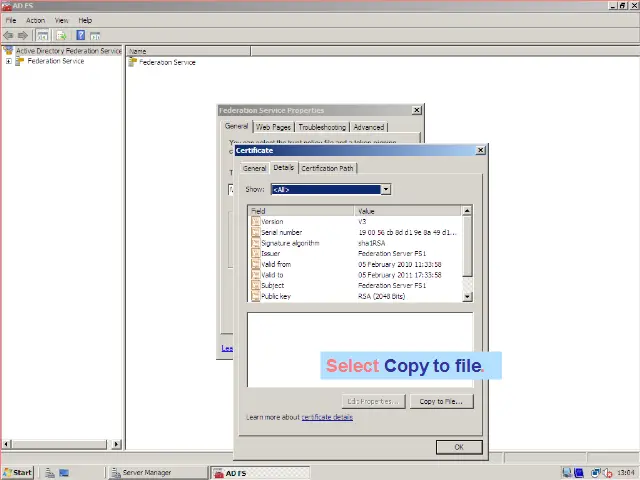Click the Copy to File button
This screenshot has height=480, width=640.
click(440, 401)
